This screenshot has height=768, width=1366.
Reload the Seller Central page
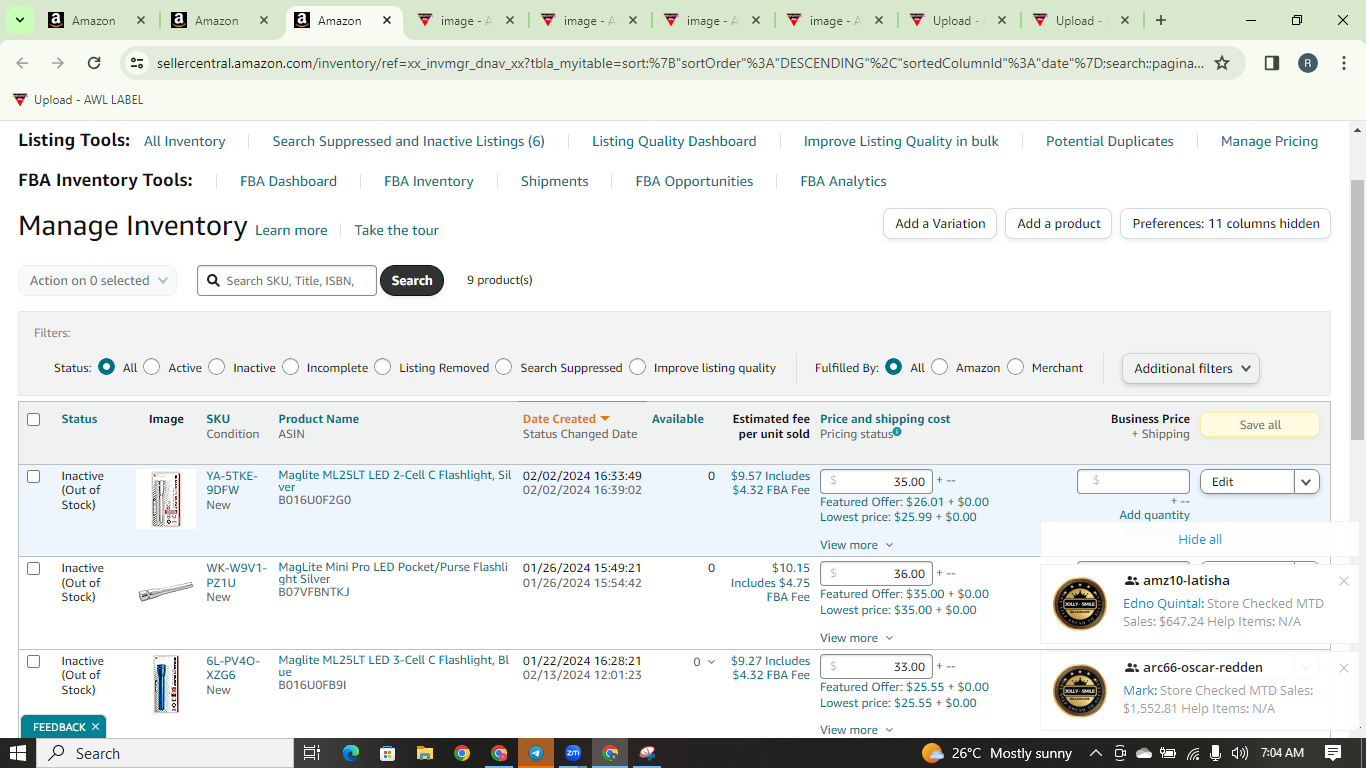[x=94, y=63]
